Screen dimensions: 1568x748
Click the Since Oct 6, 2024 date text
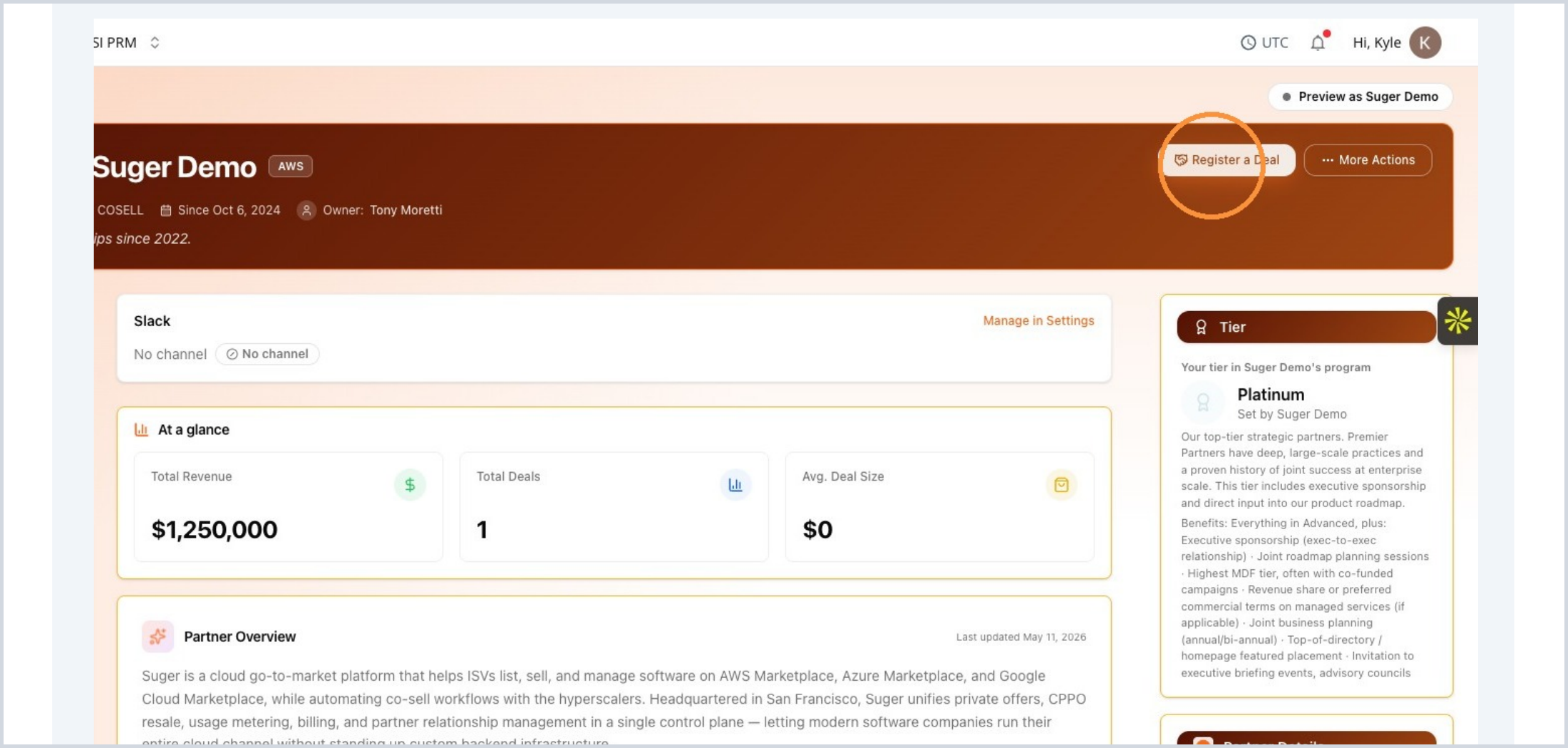[x=229, y=210]
